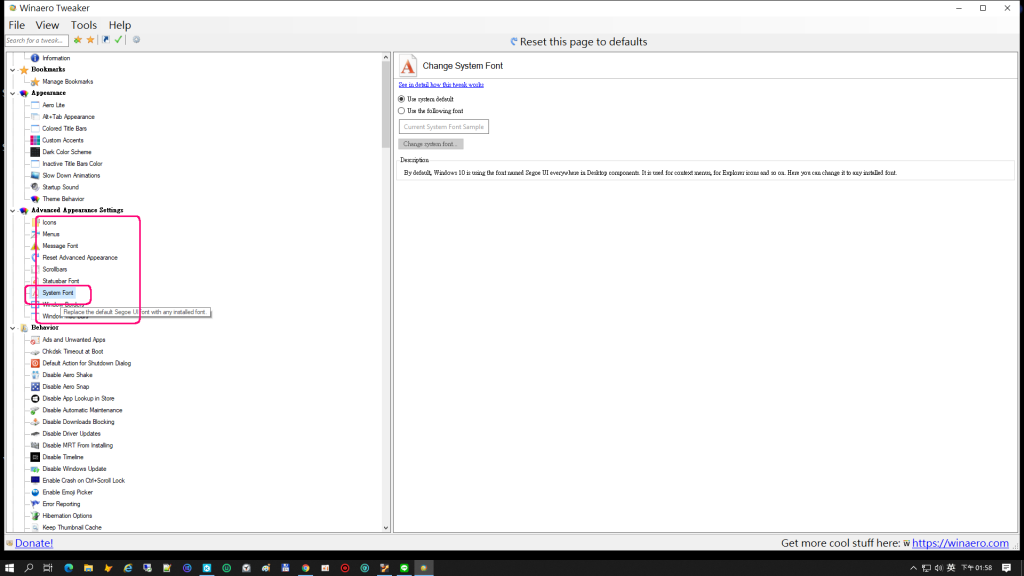
Task: Open the View menu
Action: [x=47, y=25]
